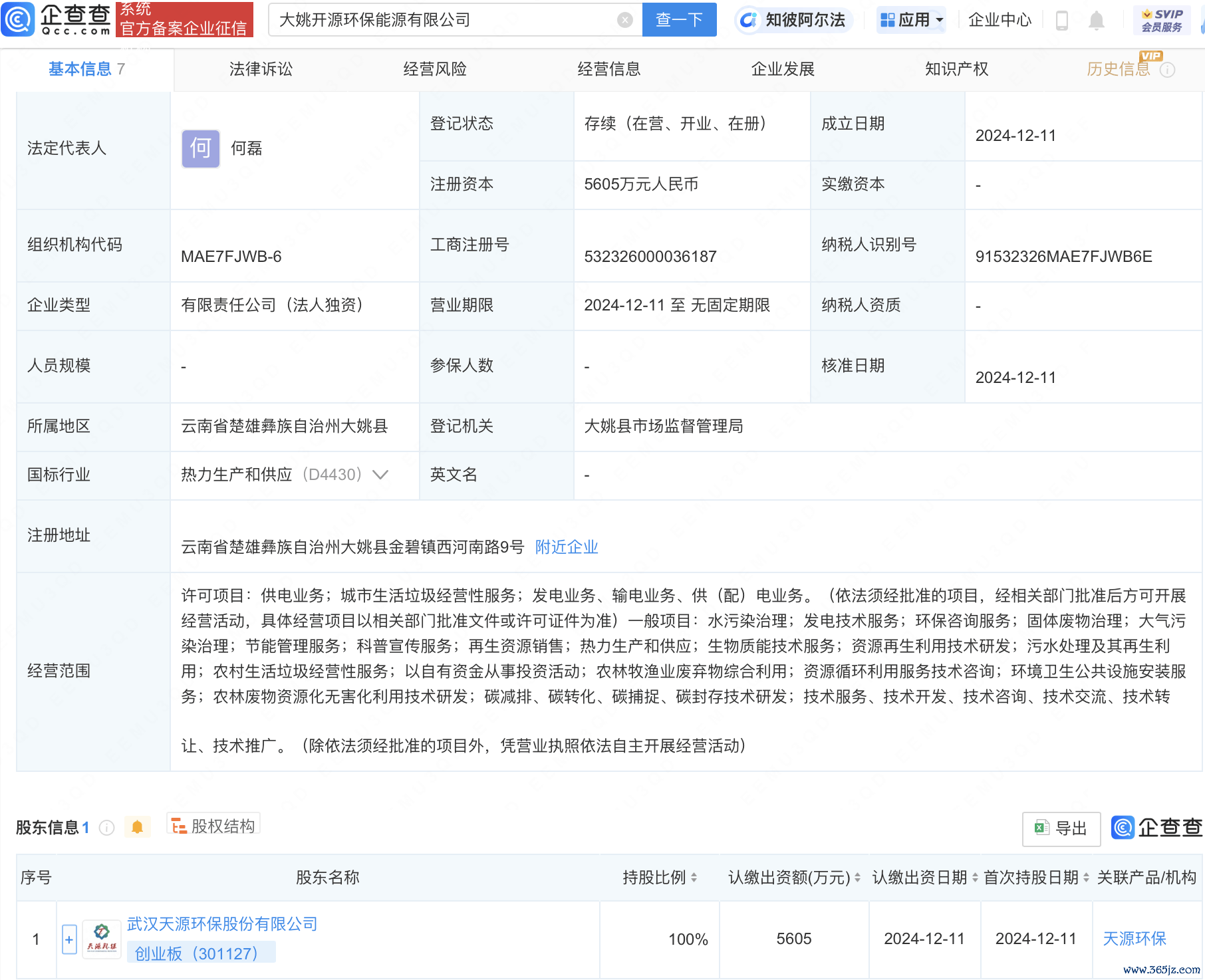This screenshot has width=1205, height=980.
Task: Switch to 基本信息 tab
Action: (x=86, y=69)
